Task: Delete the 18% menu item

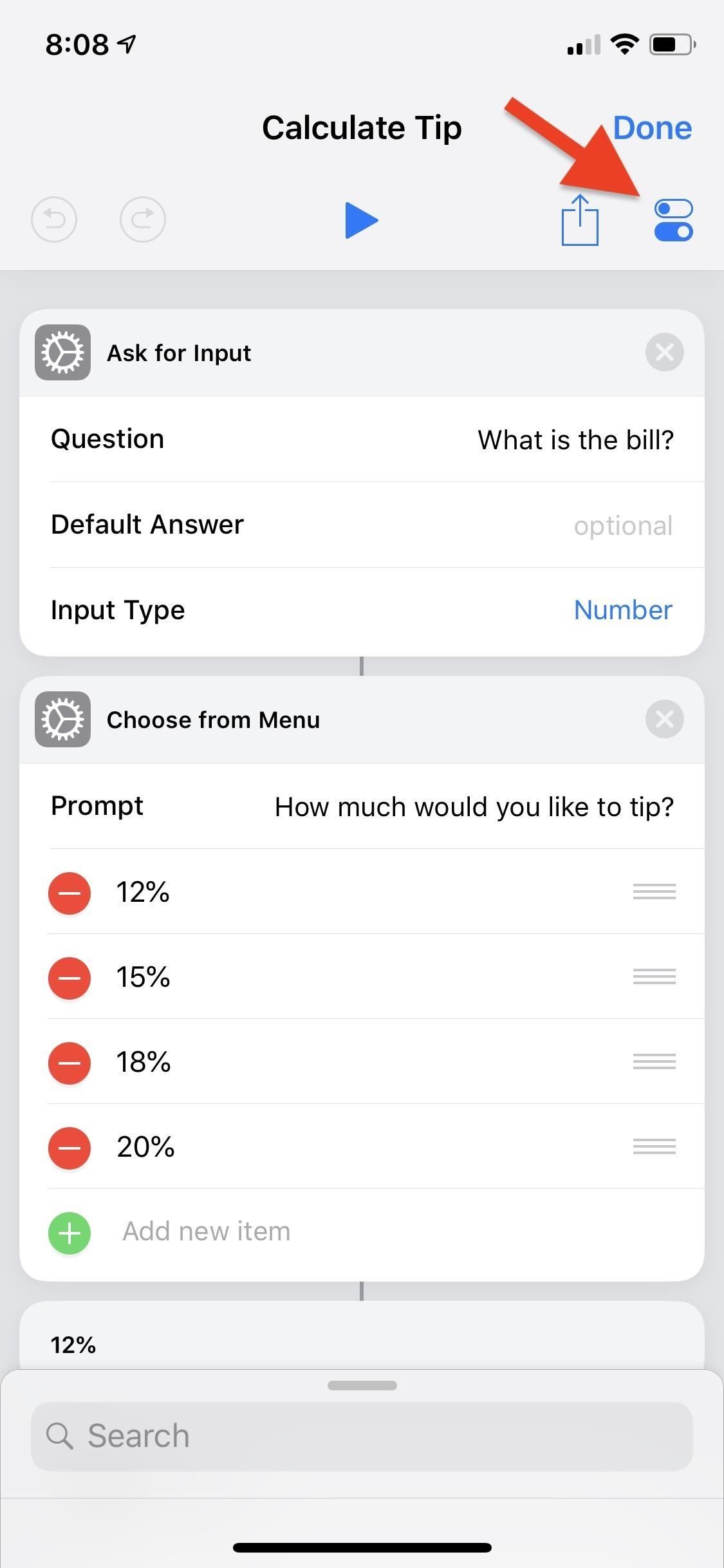Action: coord(70,1063)
